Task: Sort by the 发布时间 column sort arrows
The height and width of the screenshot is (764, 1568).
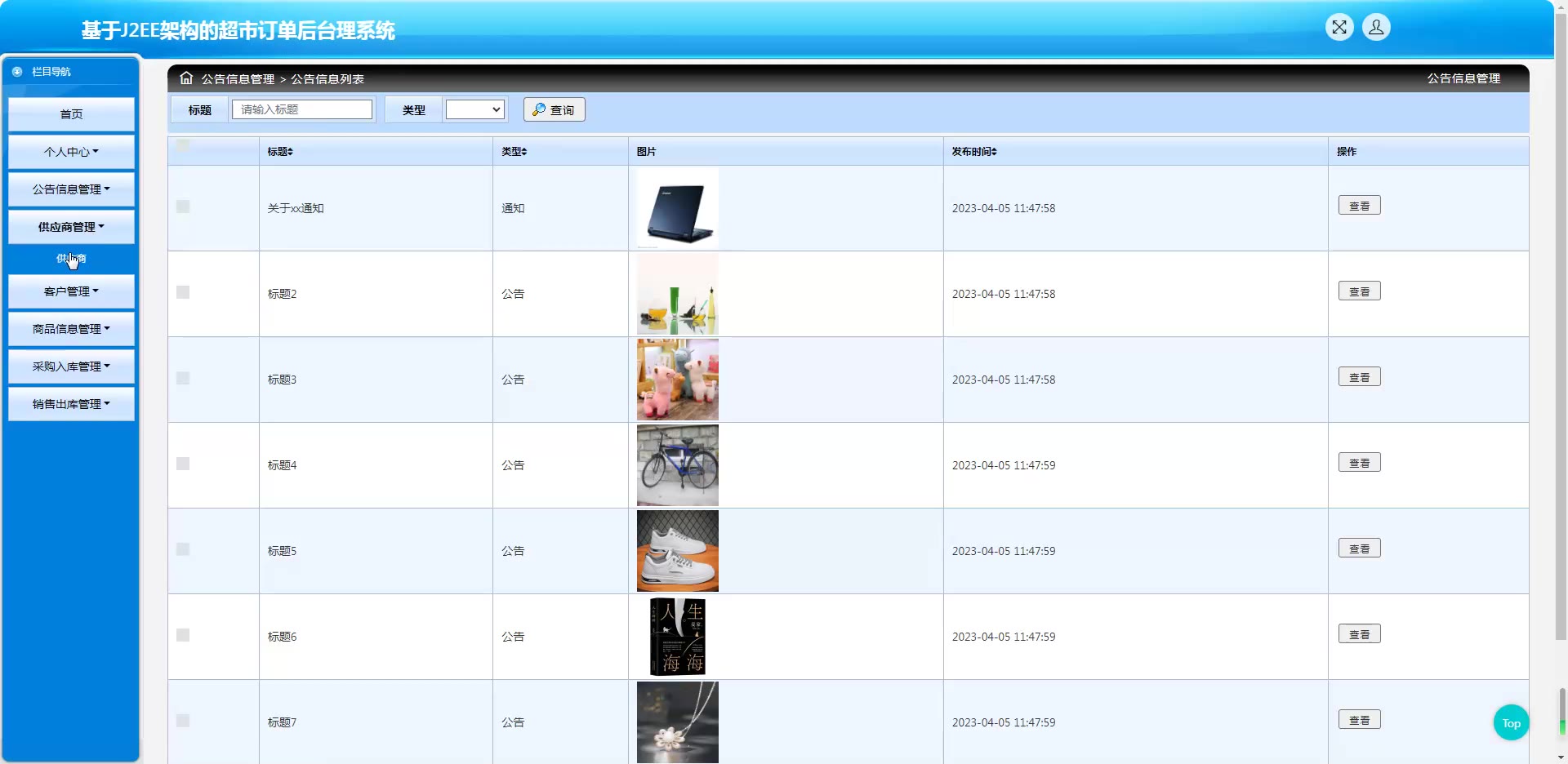Action: pyautogui.click(x=994, y=152)
